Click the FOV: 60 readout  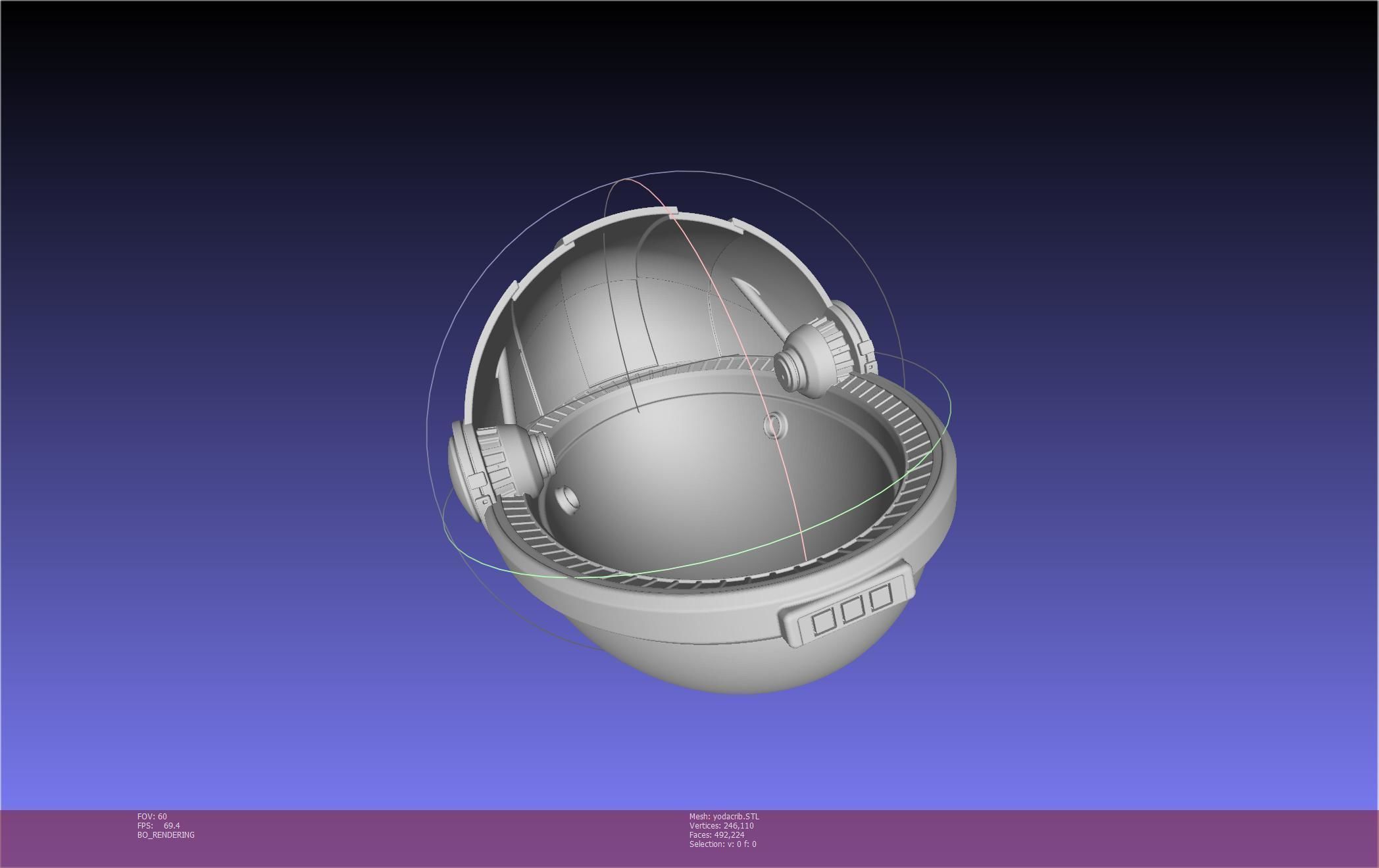[x=152, y=817]
